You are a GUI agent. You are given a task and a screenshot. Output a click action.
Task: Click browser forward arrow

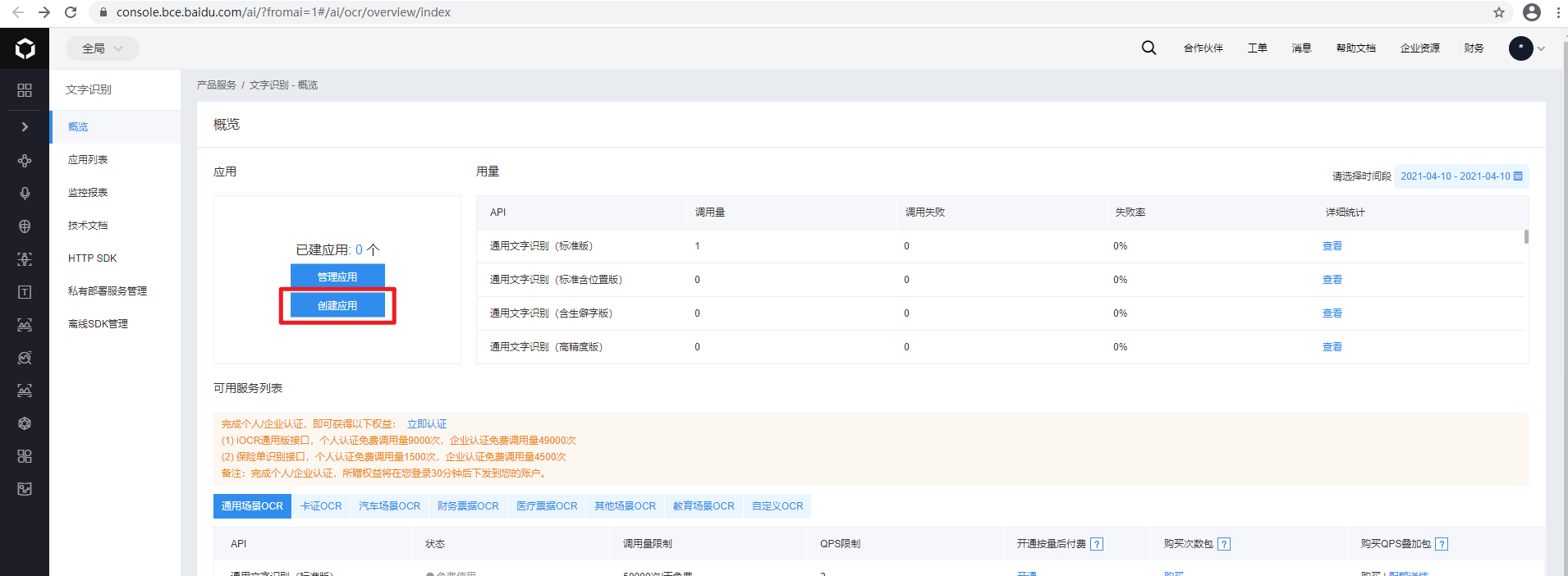(x=44, y=12)
